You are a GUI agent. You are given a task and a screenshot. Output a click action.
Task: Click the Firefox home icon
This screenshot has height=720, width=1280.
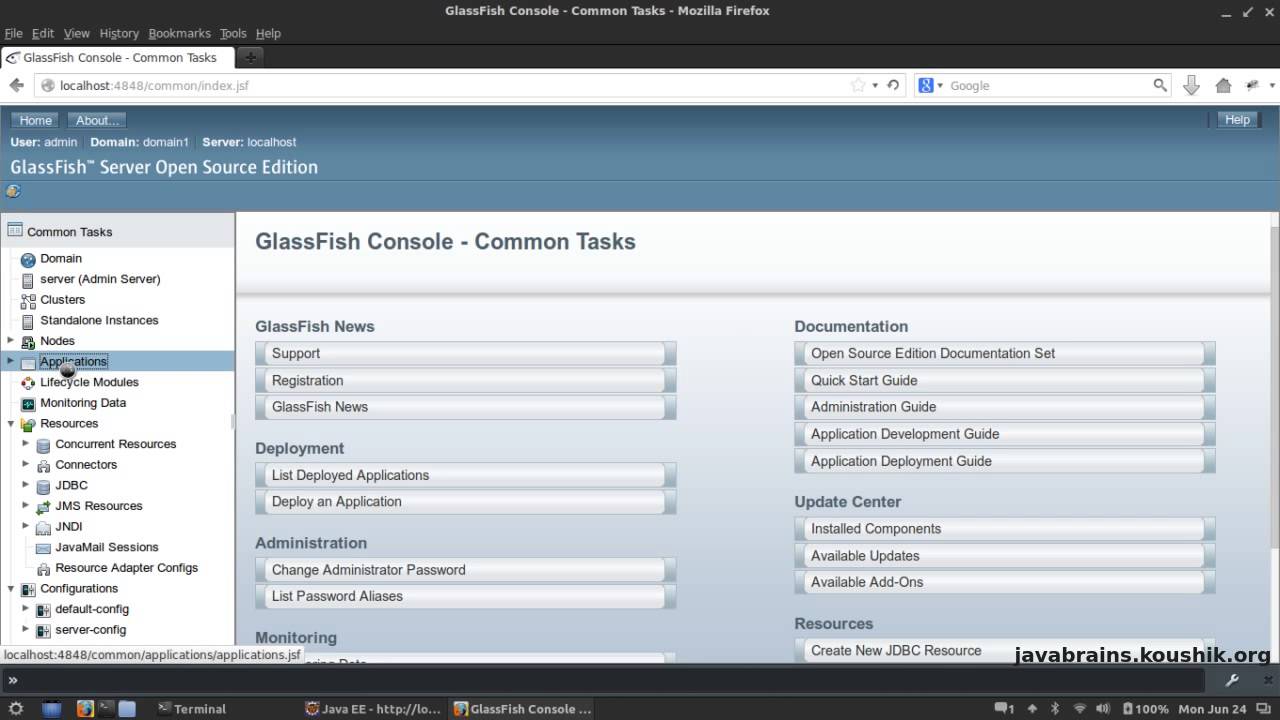point(1223,86)
